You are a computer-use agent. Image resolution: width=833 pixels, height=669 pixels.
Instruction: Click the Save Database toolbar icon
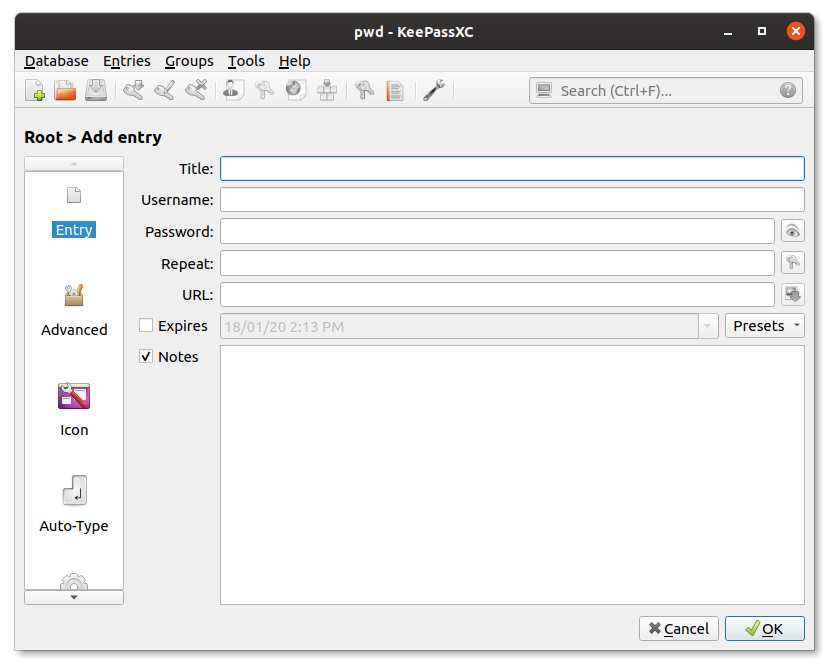click(95, 91)
